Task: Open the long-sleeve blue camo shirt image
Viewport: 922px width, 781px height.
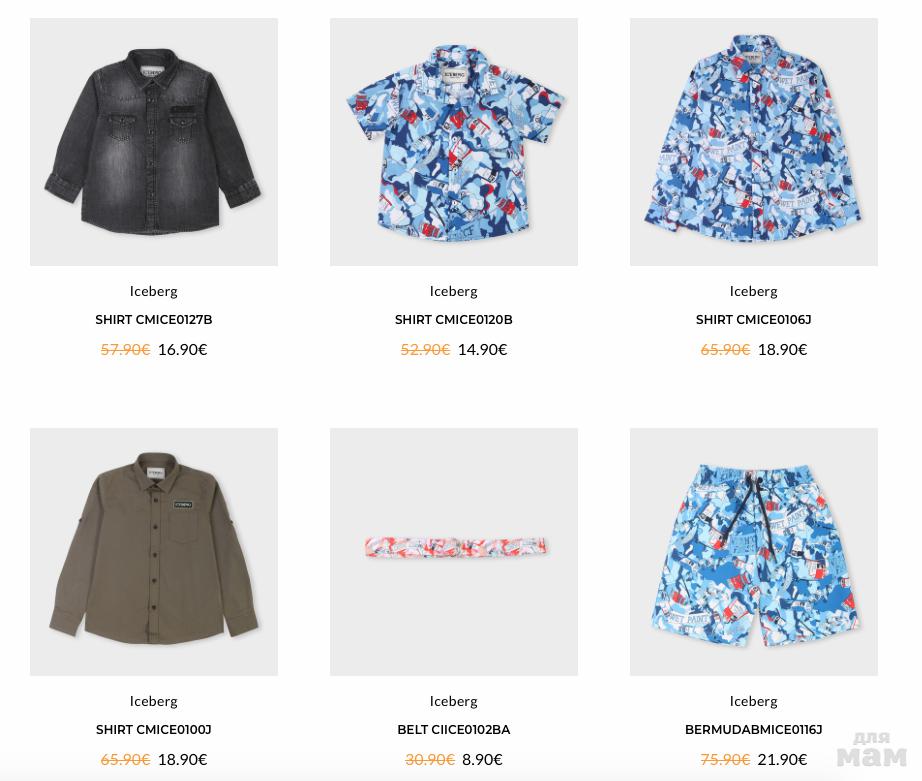Action: pos(753,142)
